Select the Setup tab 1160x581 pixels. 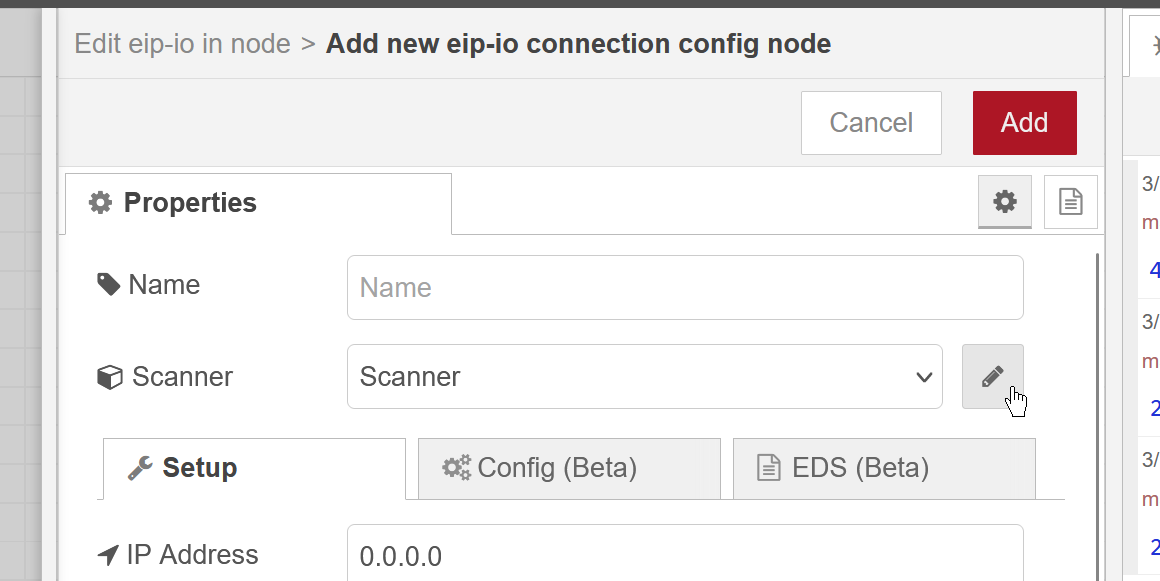[x=254, y=469]
